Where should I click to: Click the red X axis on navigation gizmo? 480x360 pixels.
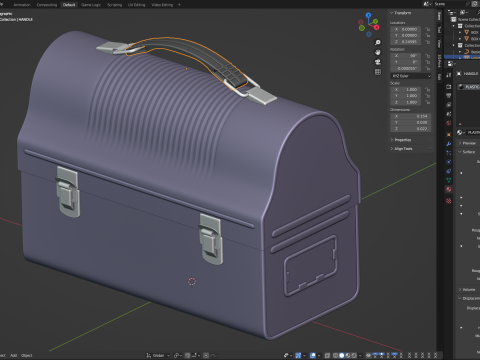376,27
